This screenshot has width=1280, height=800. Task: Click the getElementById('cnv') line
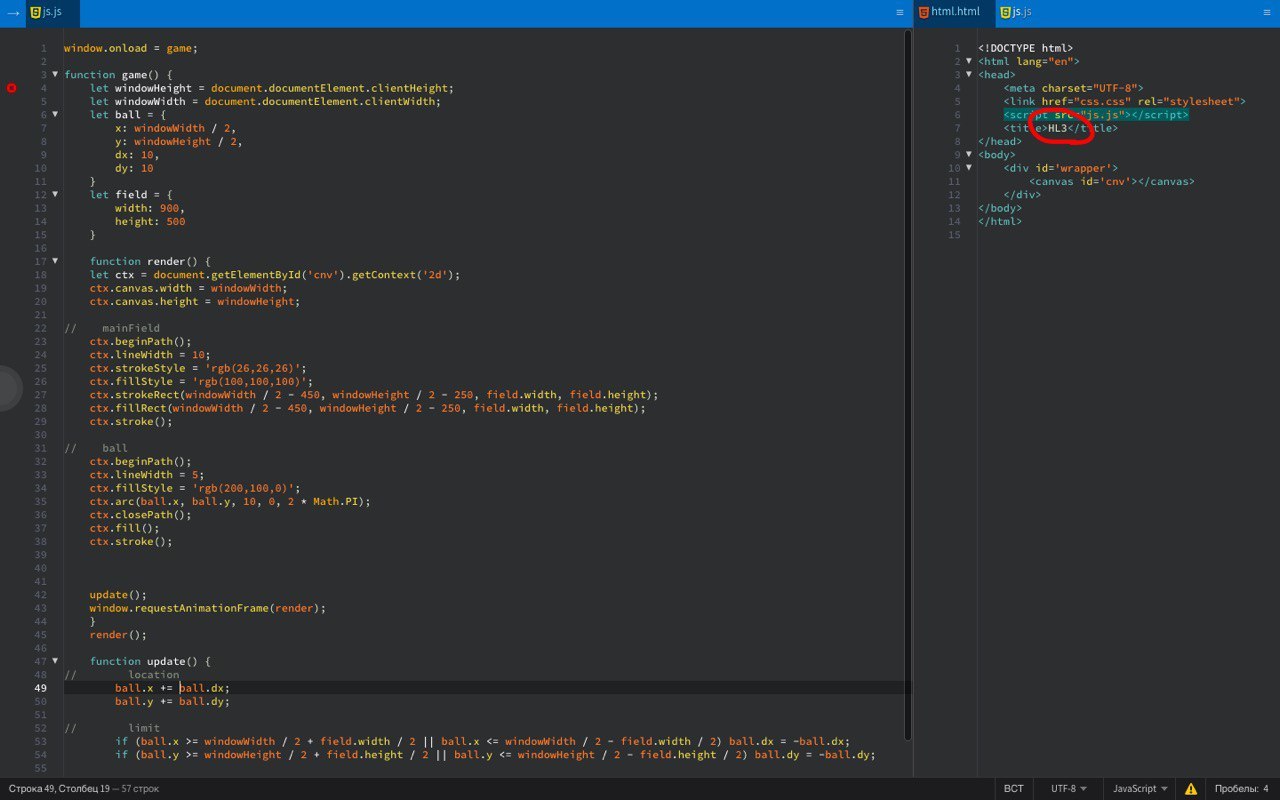pyautogui.click(x=275, y=274)
